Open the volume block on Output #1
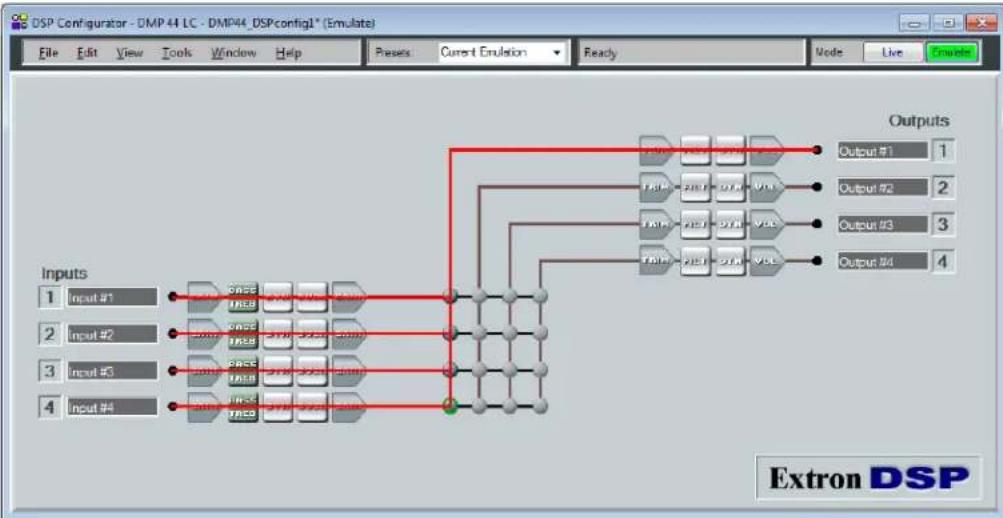Viewport: 1003px width, 518px height. (x=767, y=150)
